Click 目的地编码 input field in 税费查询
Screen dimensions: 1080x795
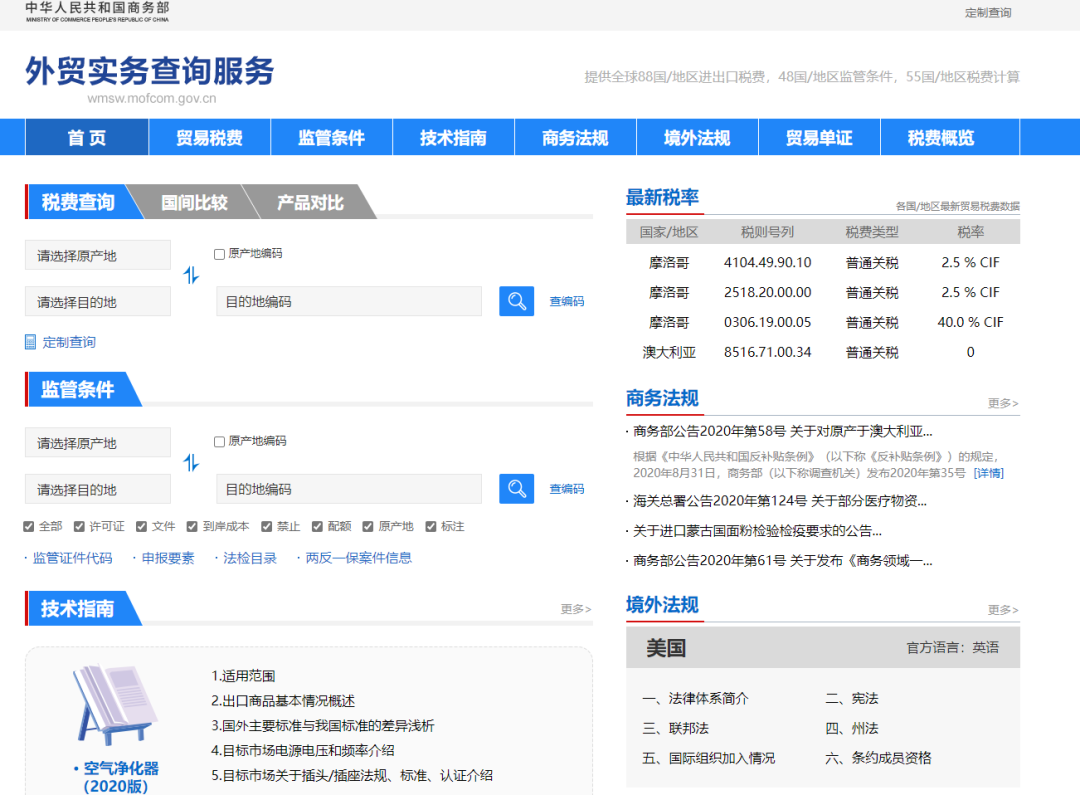(348, 301)
